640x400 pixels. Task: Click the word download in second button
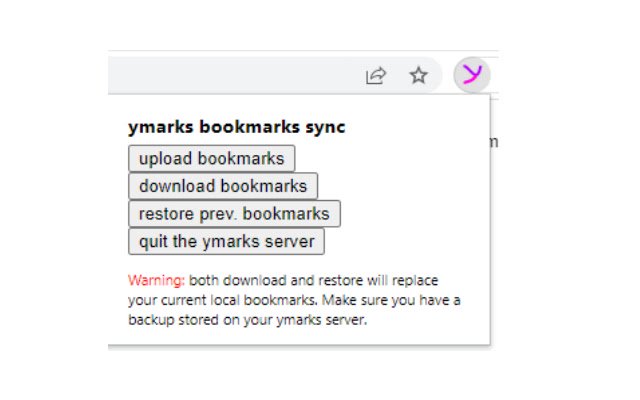coord(177,186)
